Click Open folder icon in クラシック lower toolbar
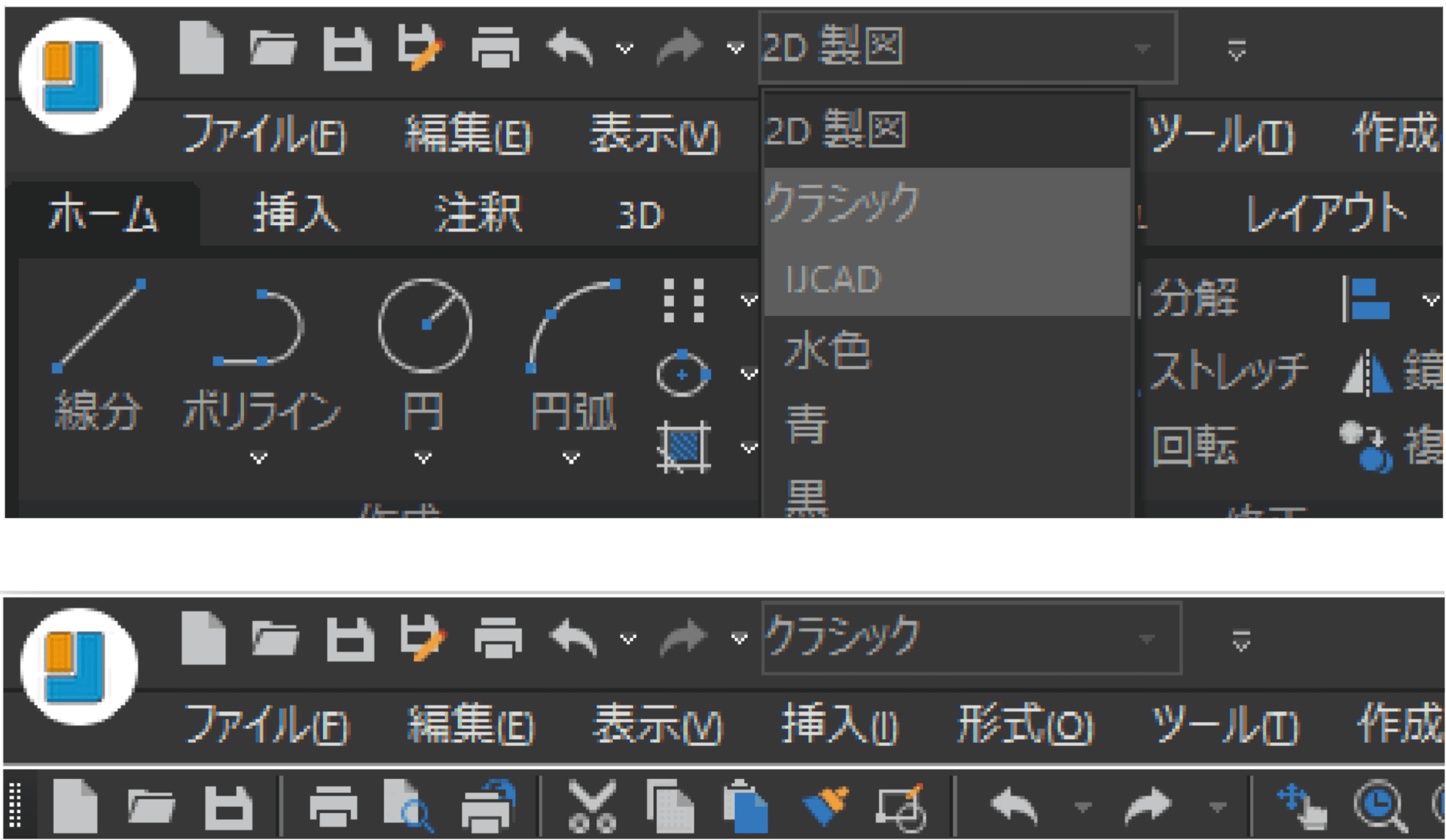Viewport: 1446px width, 840px height. click(151, 806)
